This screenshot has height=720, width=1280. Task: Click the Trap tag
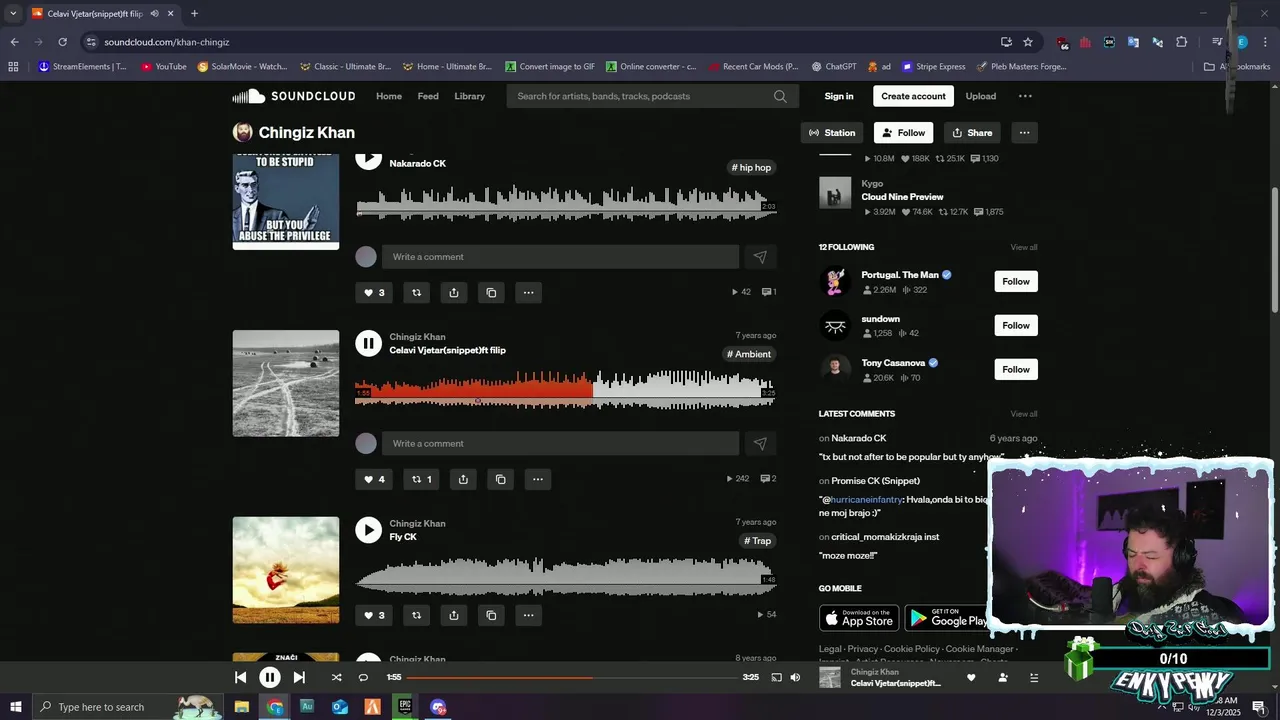coord(758,541)
